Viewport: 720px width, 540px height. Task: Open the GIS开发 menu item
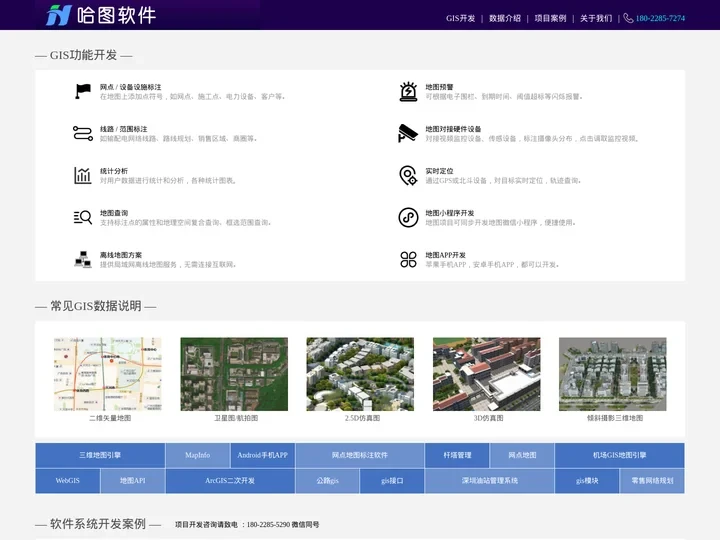[460, 18]
